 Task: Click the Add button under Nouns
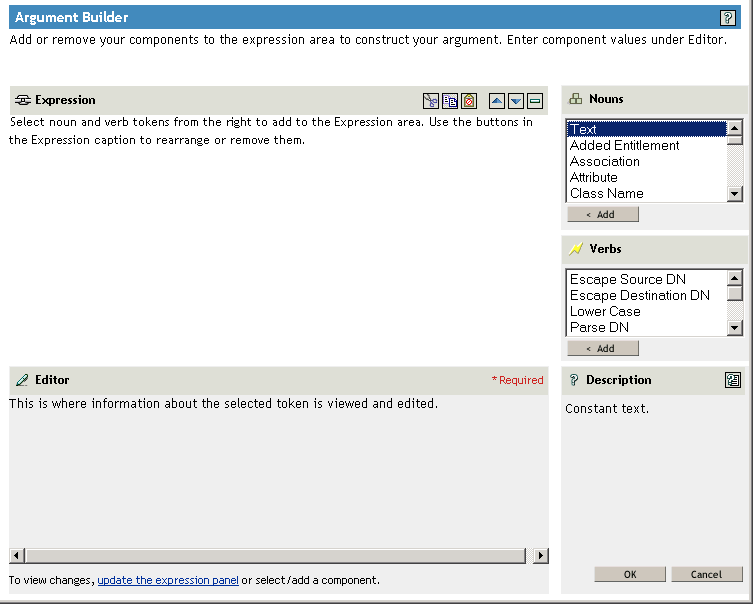click(x=603, y=214)
